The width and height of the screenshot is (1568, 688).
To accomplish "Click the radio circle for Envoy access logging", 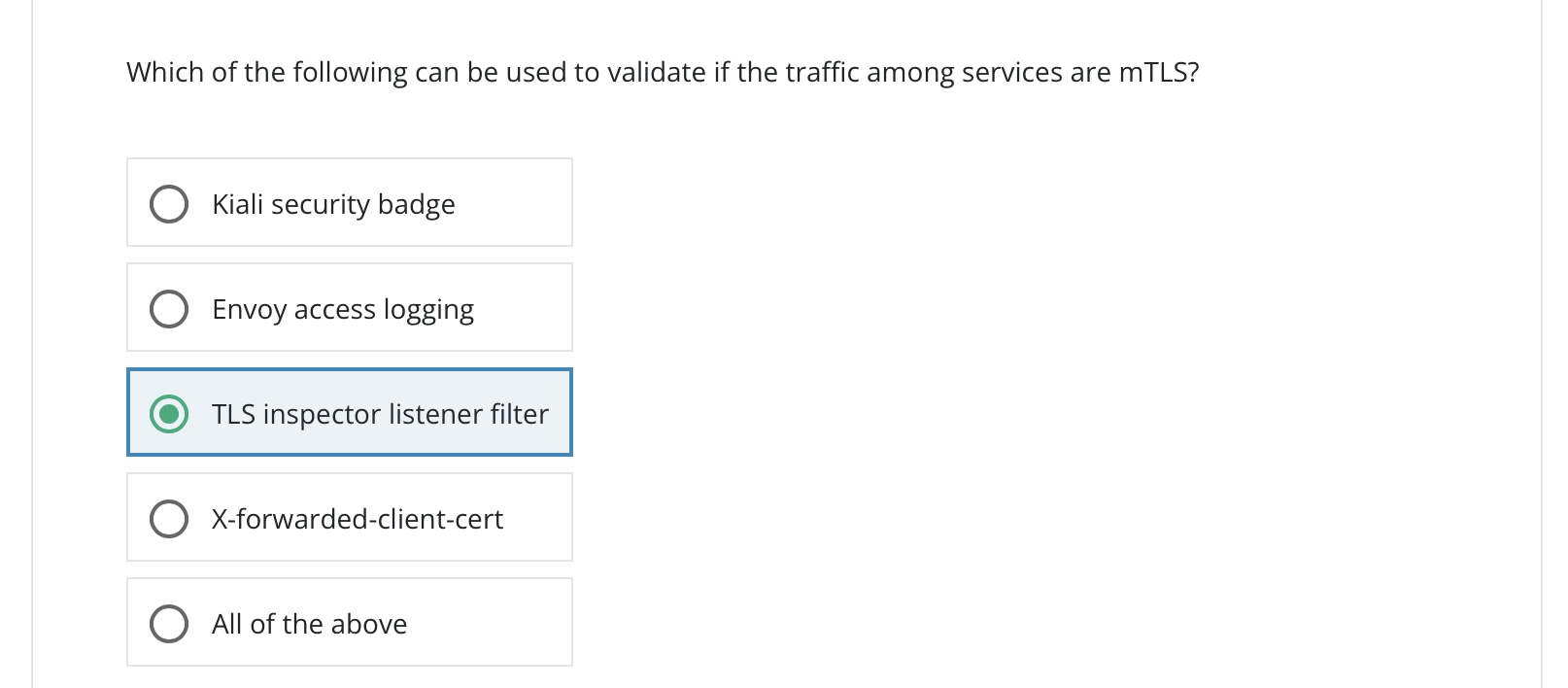I will click(x=169, y=309).
